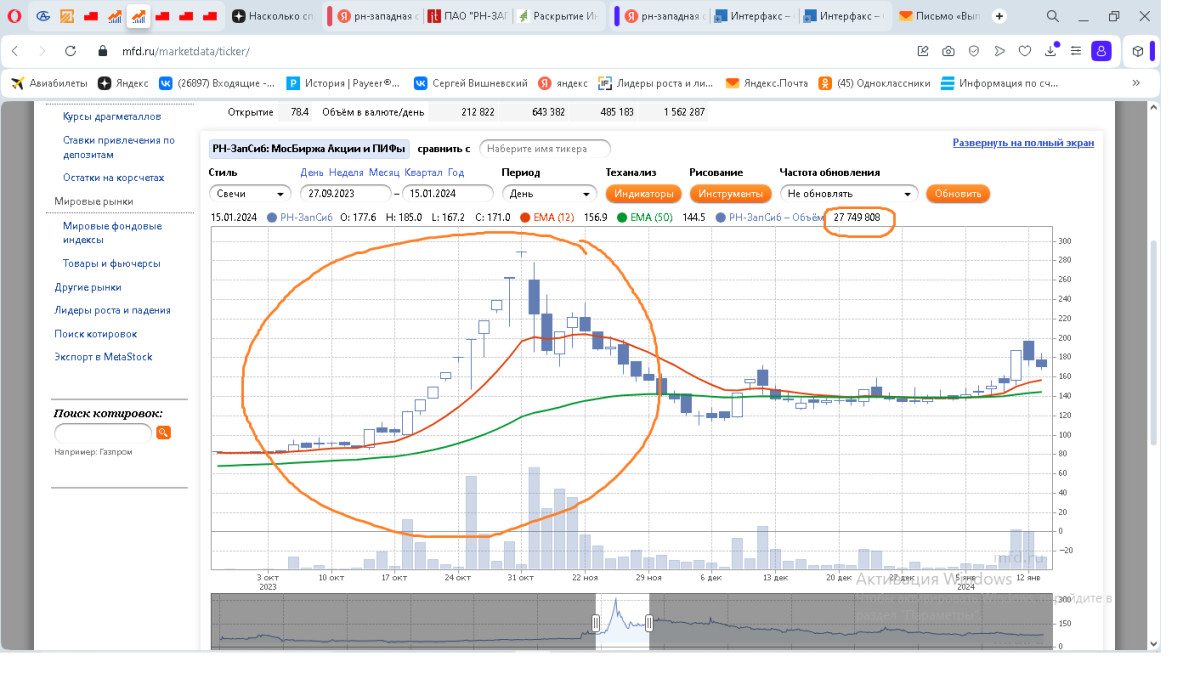Screen dimensions: 1200x690
Task: Click the padlock site info icon
Action: click(102, 51)
